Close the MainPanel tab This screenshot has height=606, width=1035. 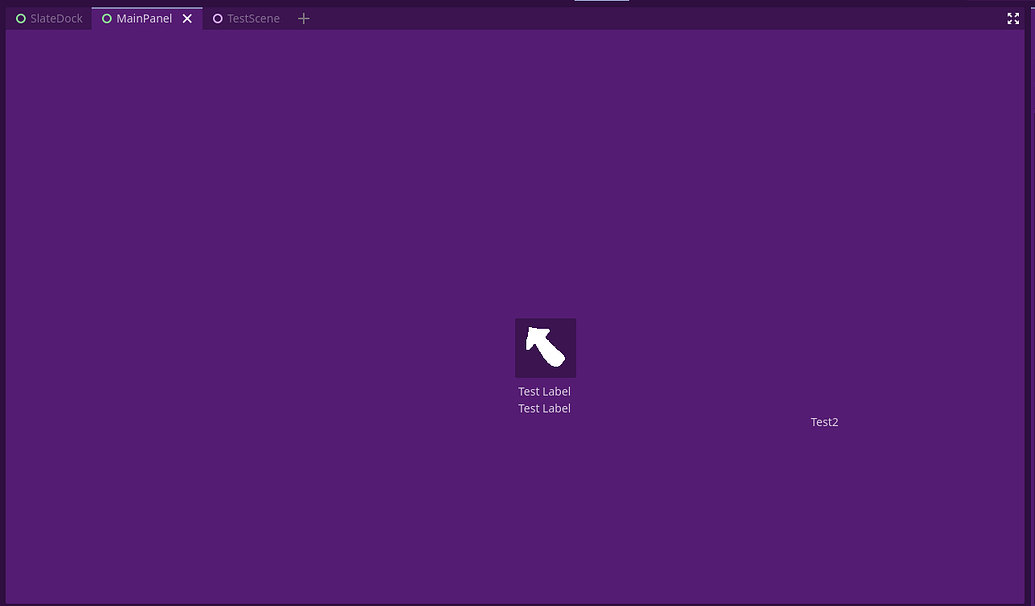click(187, 18)
